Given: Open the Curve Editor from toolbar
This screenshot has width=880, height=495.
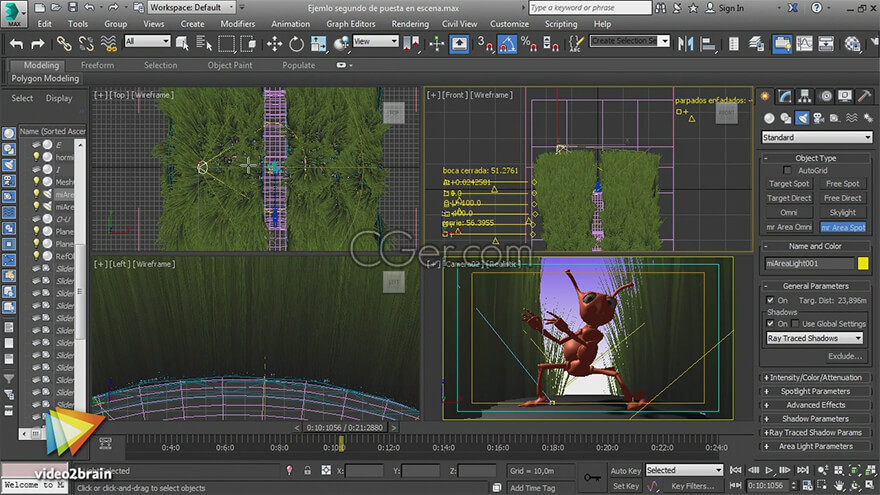Looking at the screenshot, I should pyautogui.click(x=804, y=43).
